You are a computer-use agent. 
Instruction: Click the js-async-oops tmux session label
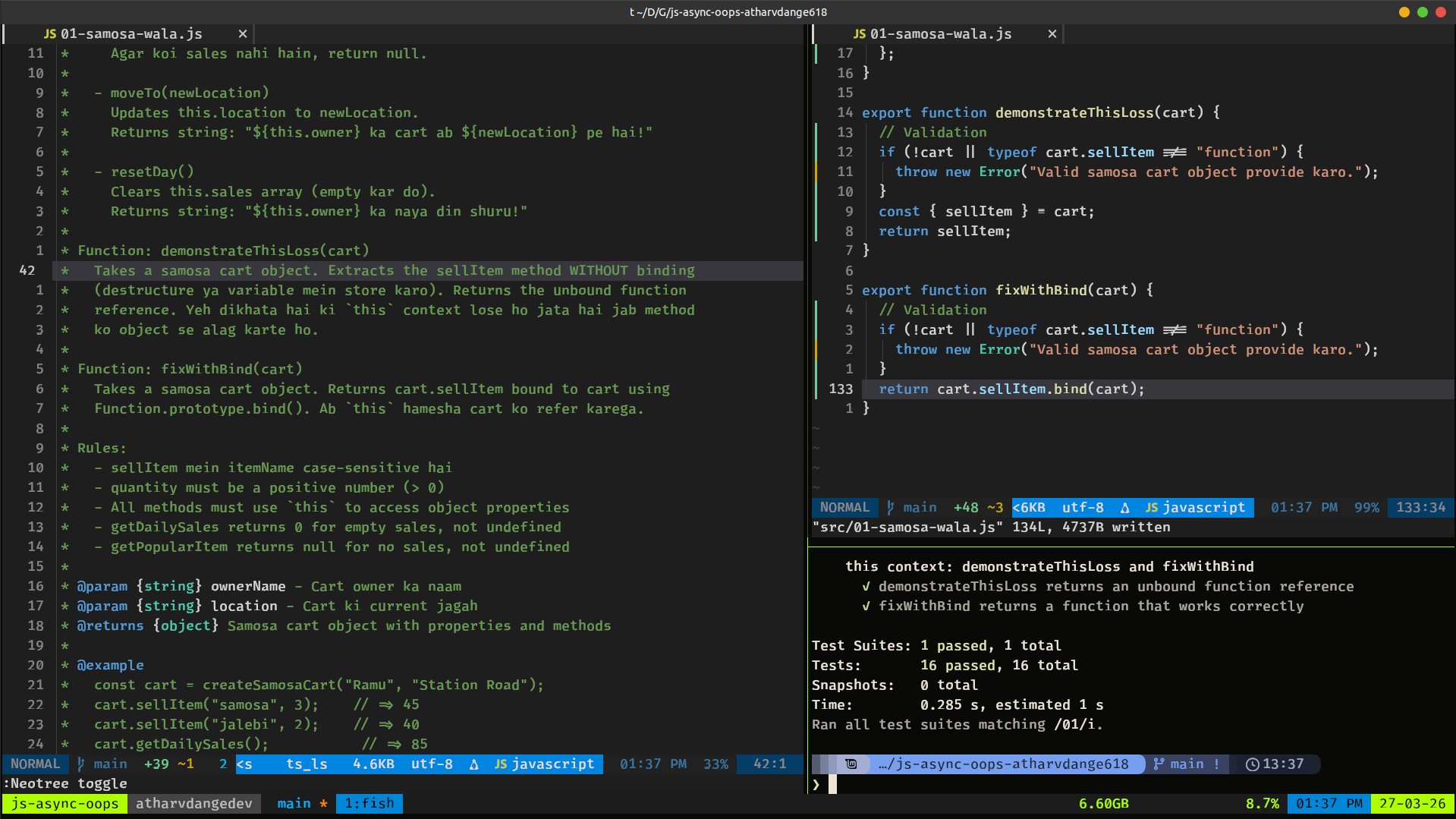click(x=65, y=803)
